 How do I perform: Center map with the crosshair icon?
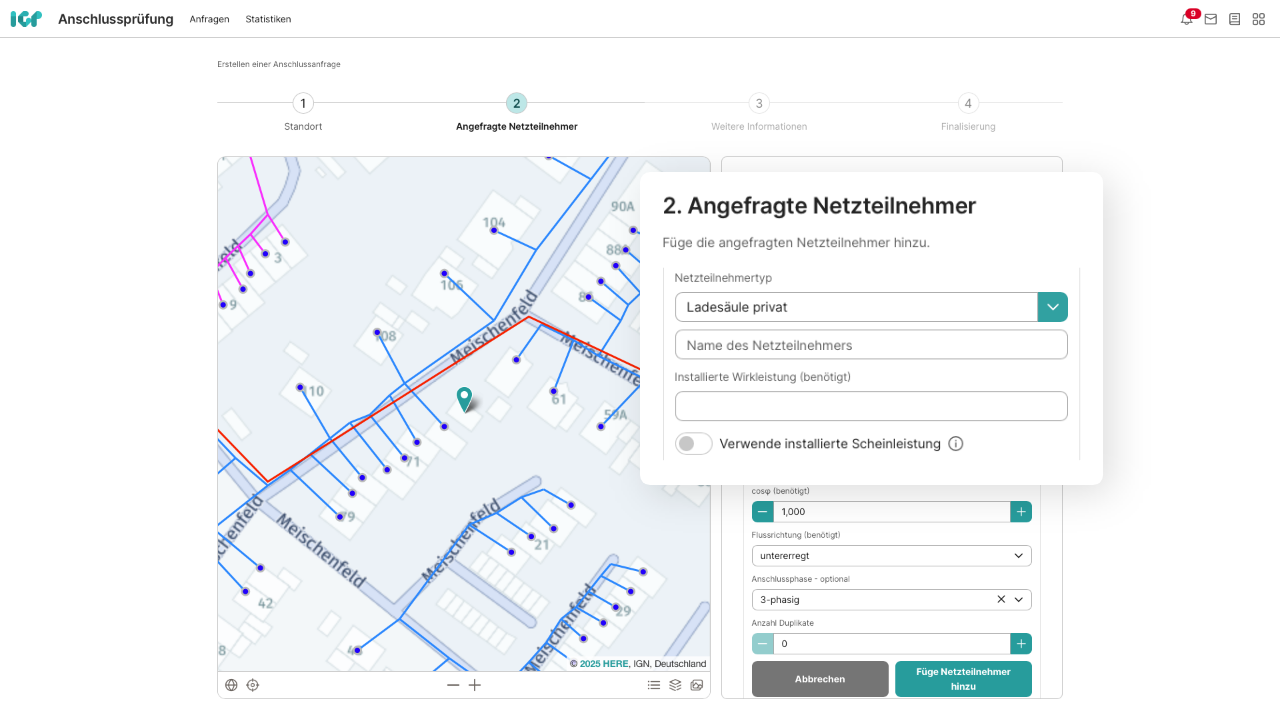253,685
